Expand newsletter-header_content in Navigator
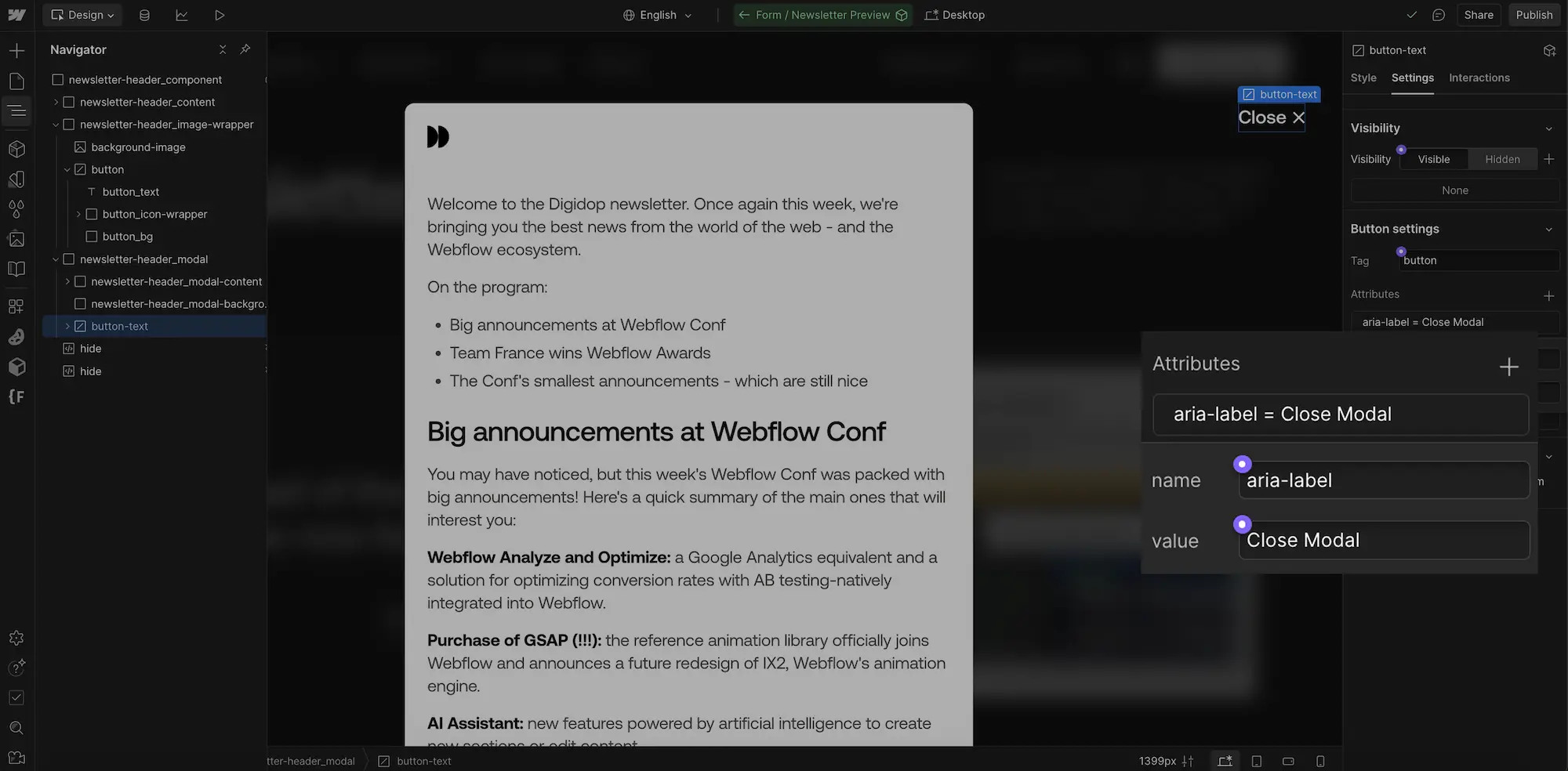The image size is (1568, 771). pyautogui.click(x=56, y=102)
